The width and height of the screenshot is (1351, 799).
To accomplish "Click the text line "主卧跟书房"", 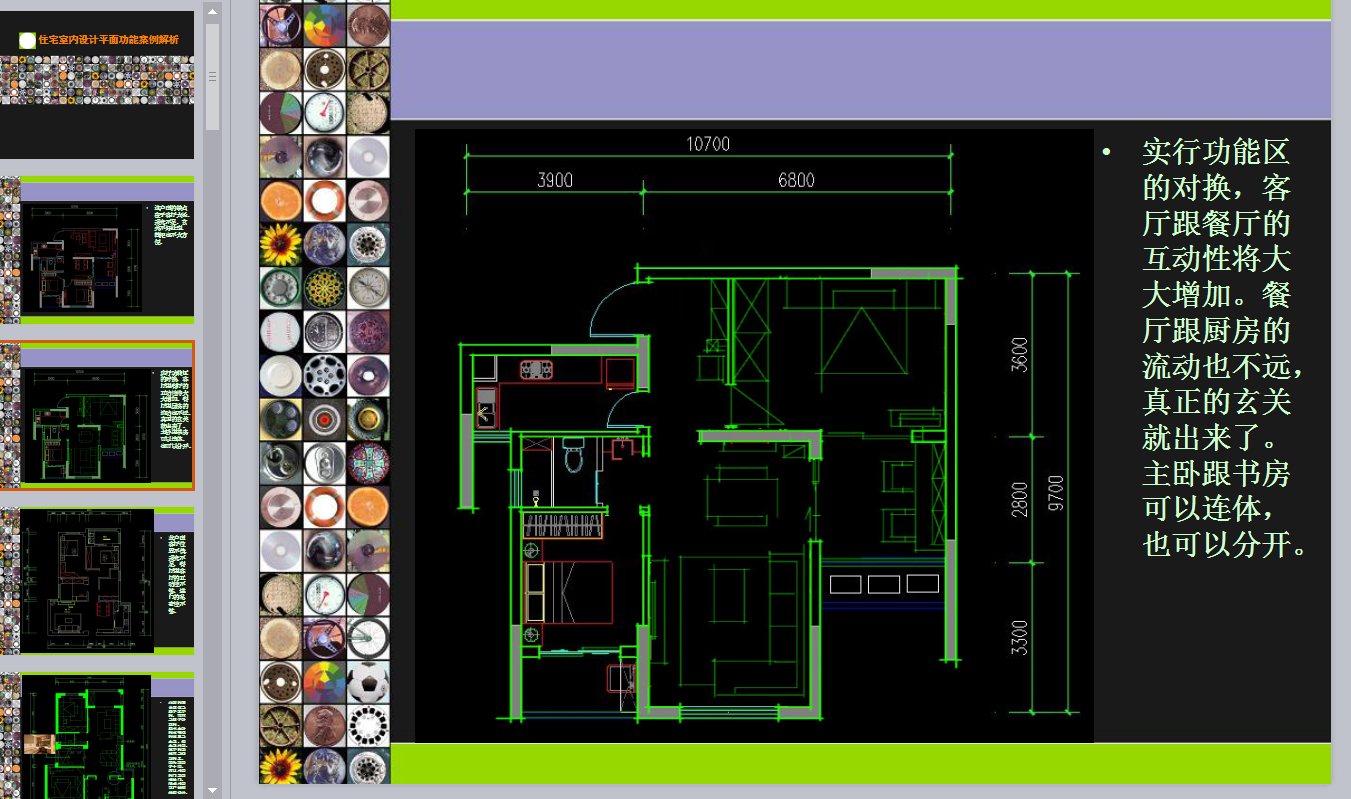I will click(x=1216, y=472).
